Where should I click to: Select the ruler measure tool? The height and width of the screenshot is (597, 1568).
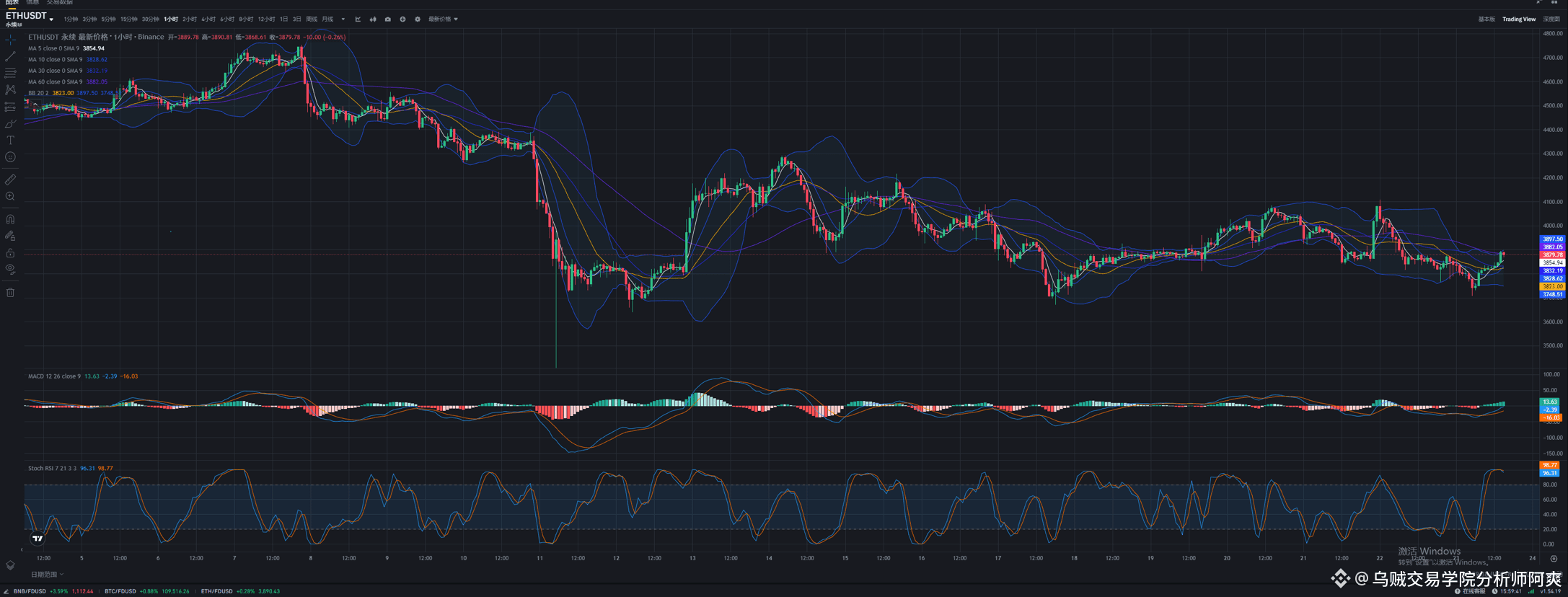coord(10,179)
